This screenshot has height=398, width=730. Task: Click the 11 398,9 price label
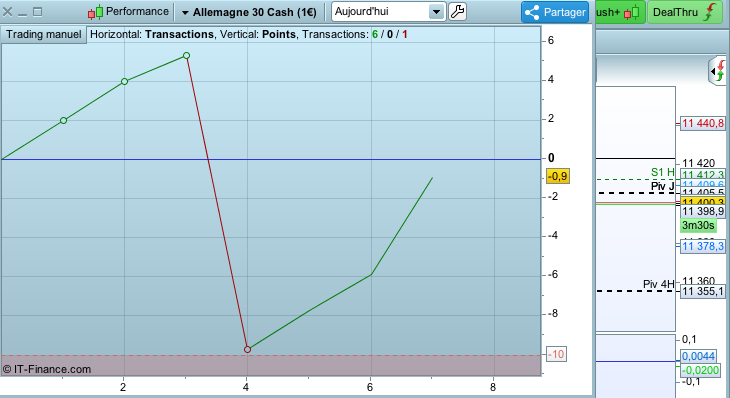coord(703,211)
